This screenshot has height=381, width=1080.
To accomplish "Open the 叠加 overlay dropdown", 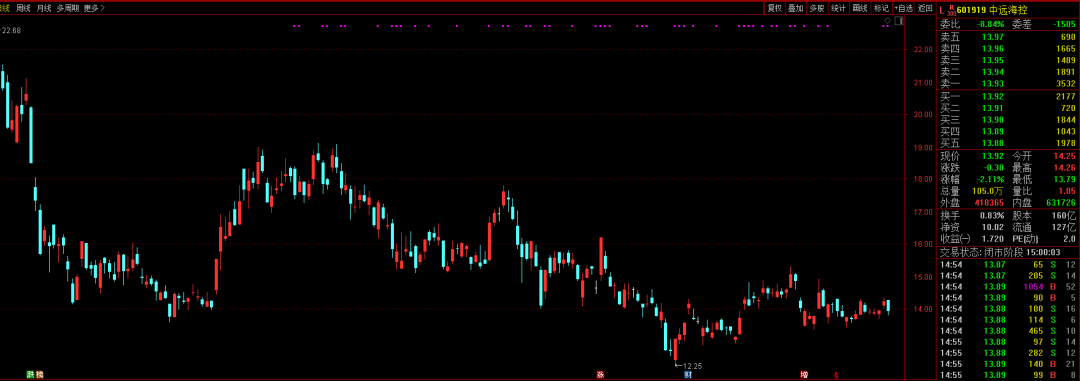I will click(x=796, y=8).
